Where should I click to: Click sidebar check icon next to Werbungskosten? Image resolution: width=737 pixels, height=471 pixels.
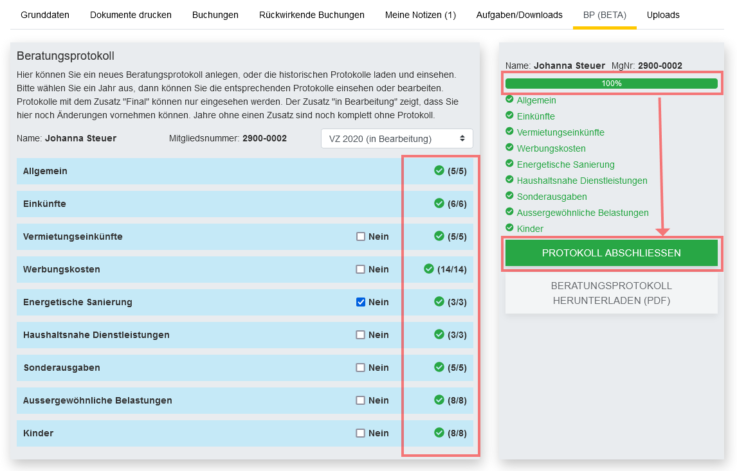[x=510, y=147]
